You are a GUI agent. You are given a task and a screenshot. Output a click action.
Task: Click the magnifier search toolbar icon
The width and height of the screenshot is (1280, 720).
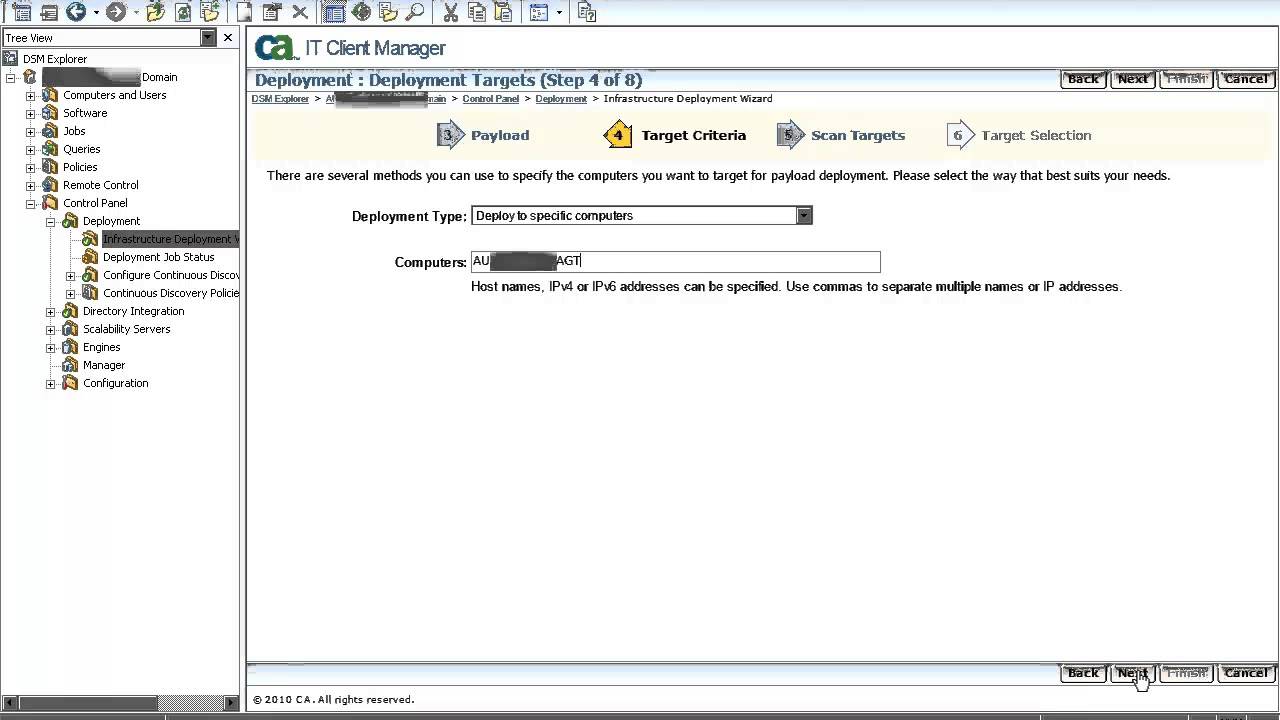click(415, 12)
